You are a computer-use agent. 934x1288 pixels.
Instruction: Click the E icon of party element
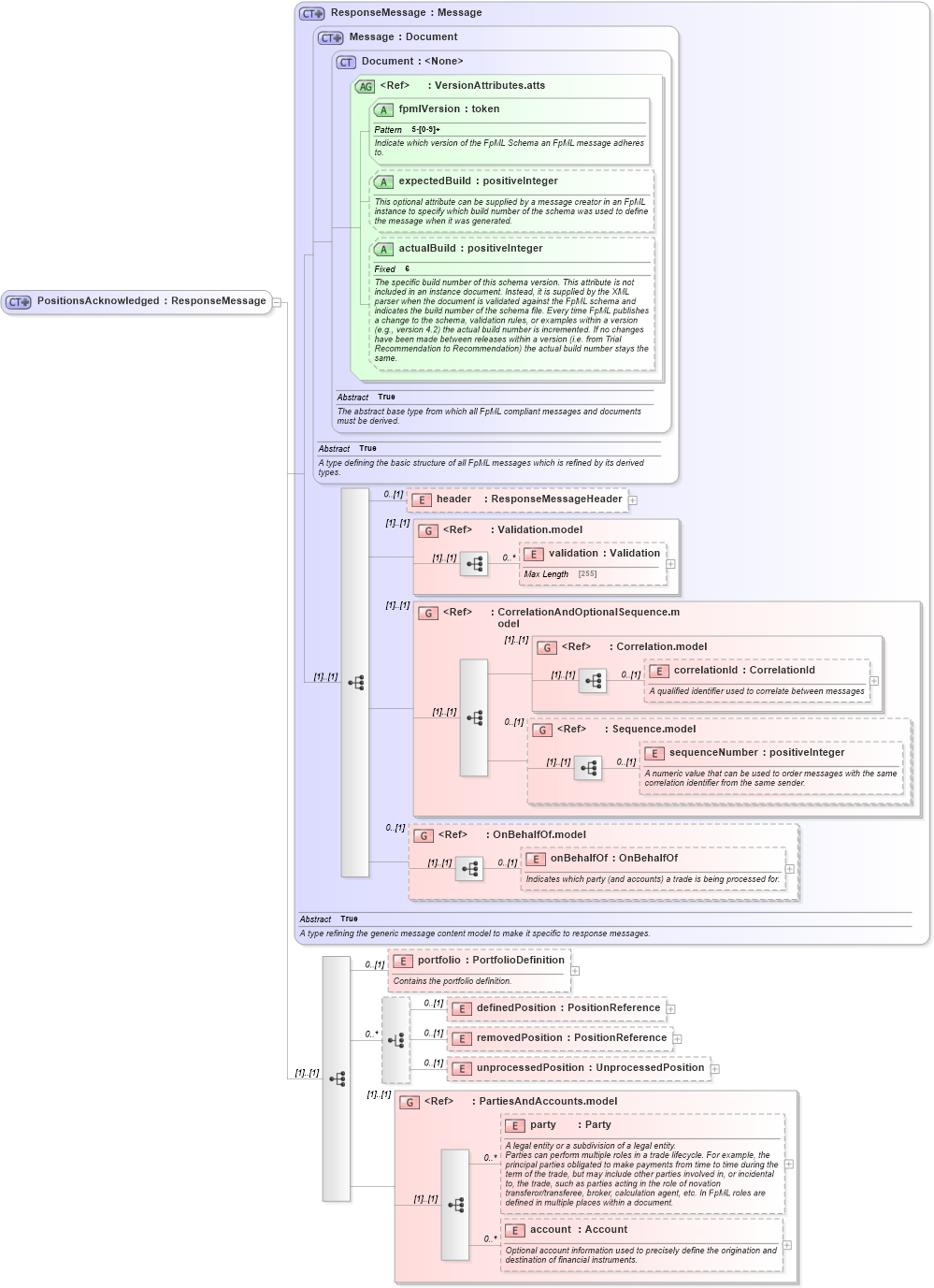(515, 1125)
